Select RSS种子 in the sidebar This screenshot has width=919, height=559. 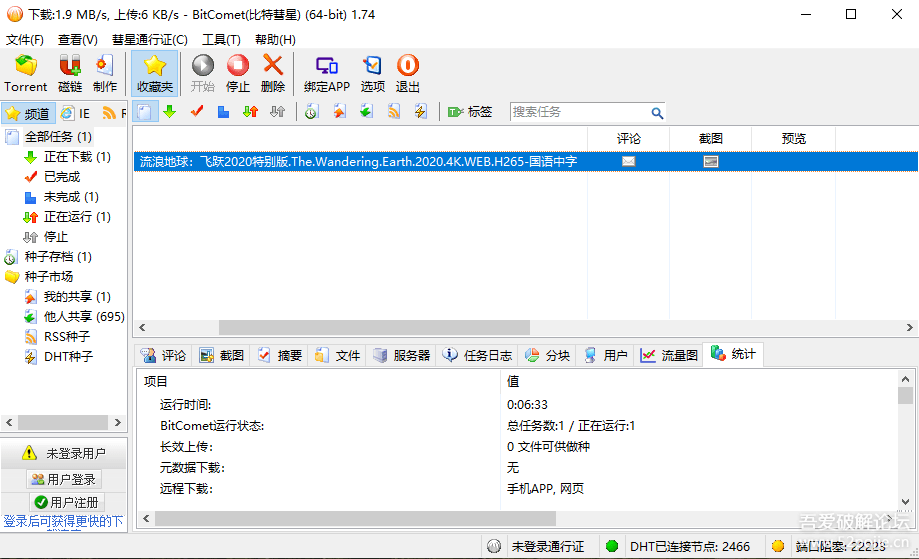tap(67, 336)
